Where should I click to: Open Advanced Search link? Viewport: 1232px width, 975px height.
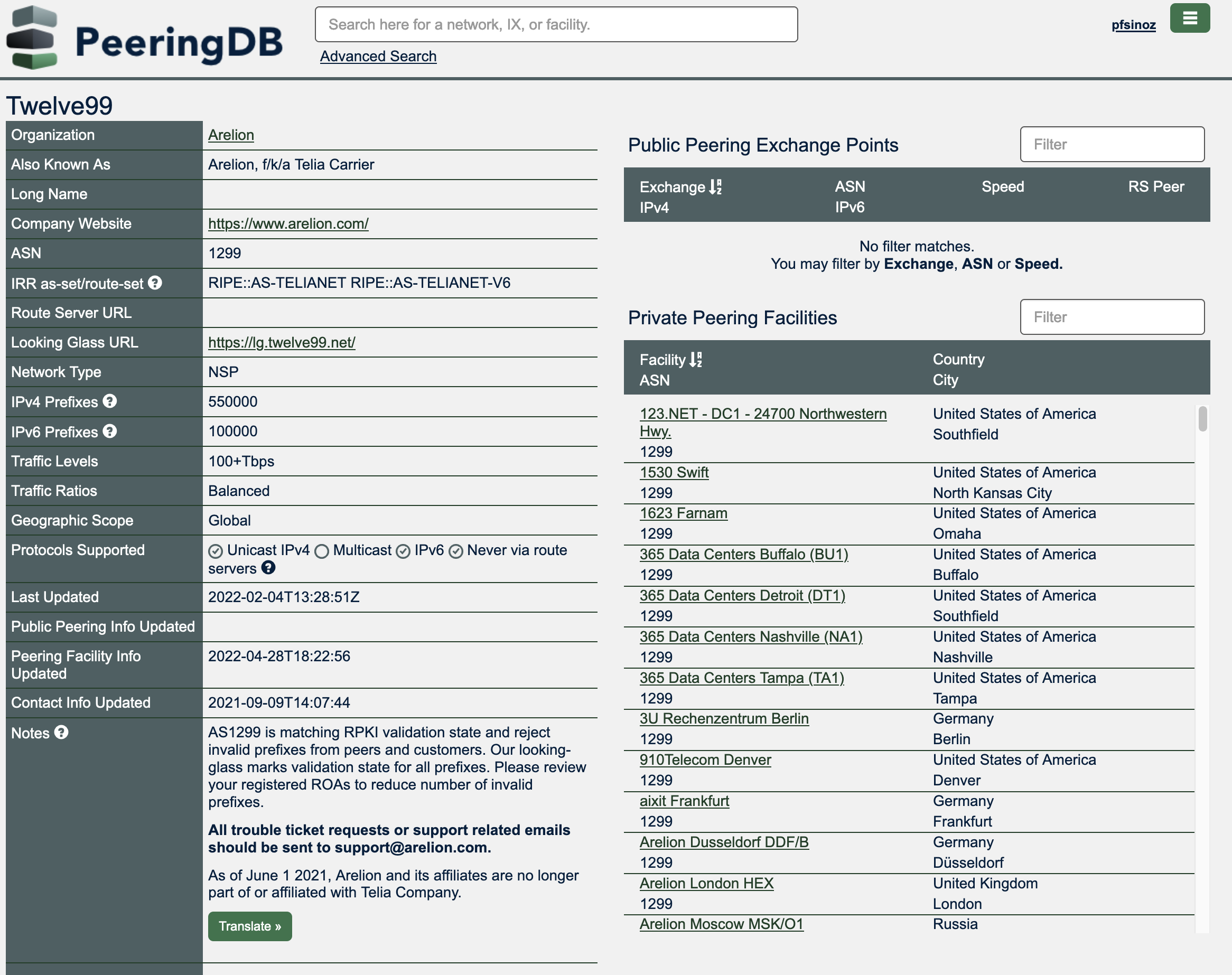(x=378, y=56)
